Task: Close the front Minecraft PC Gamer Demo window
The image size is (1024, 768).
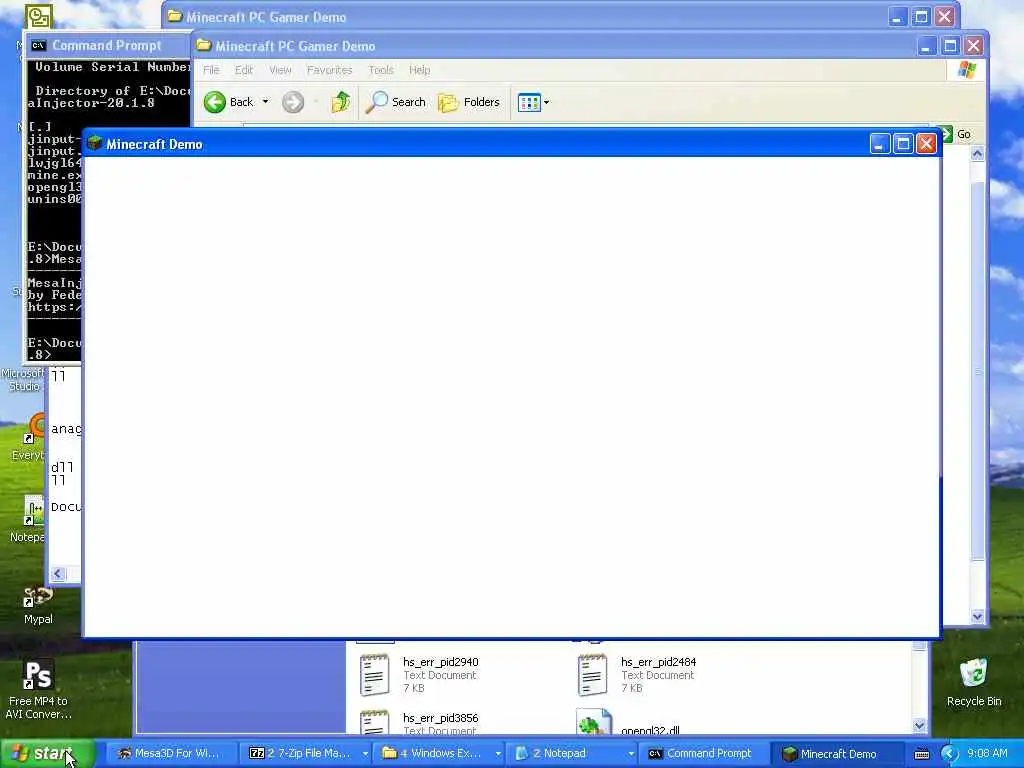Action: (x=973, y=46)
